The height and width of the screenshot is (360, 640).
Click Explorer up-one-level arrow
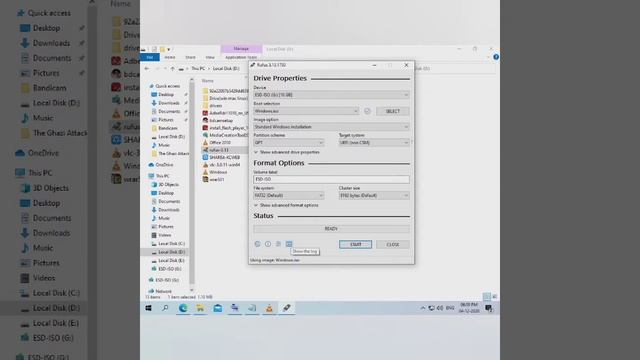[x=173, y=69]
